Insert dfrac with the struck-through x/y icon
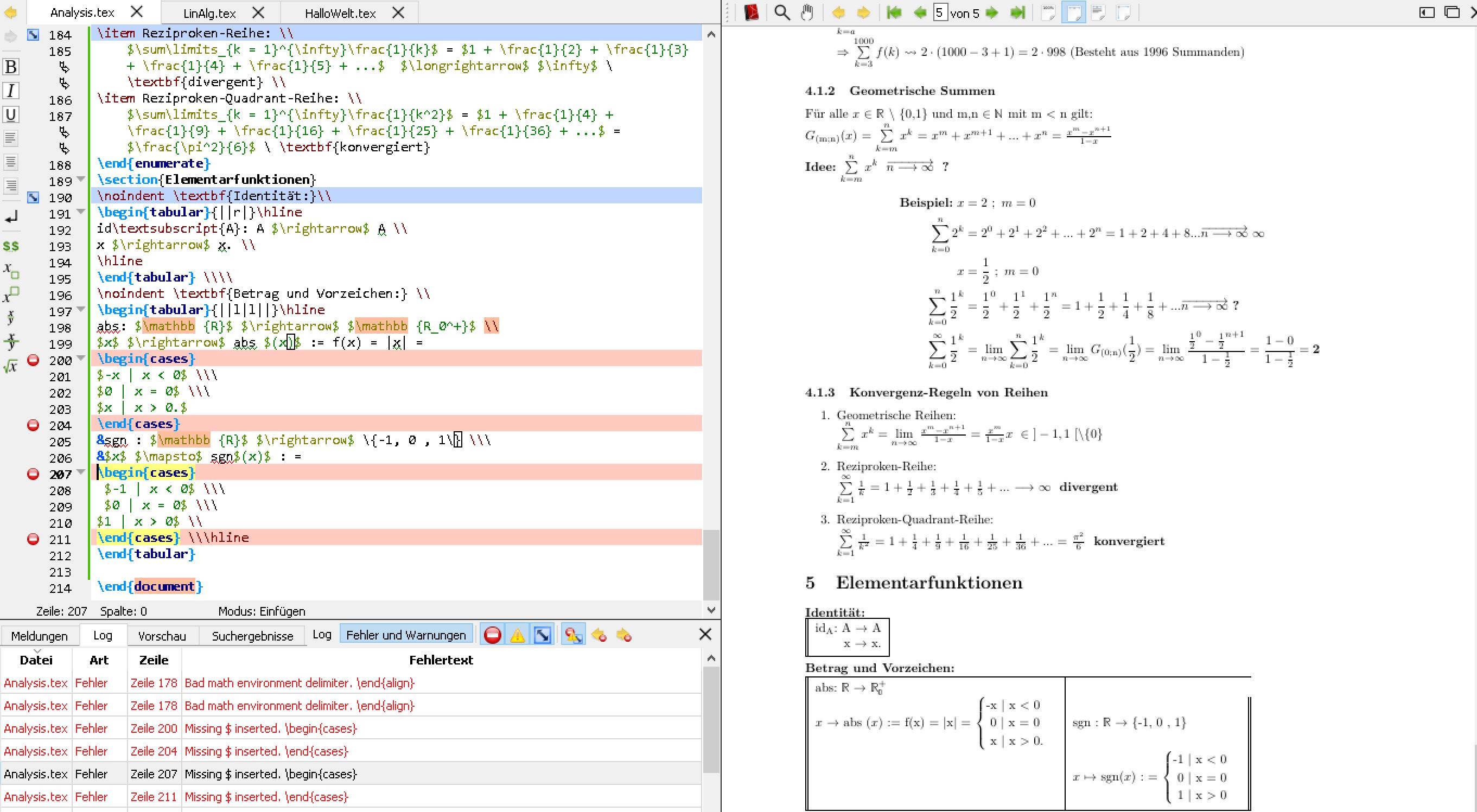1477x812 pixels. click(x=10, y=342)
